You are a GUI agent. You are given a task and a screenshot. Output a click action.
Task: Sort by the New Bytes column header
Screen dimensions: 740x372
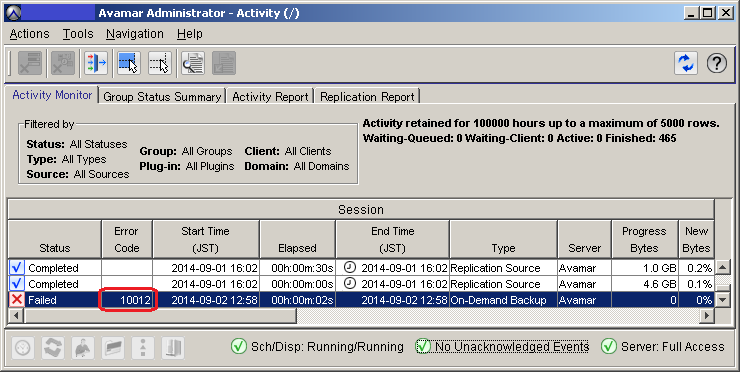tap(696, 239)
